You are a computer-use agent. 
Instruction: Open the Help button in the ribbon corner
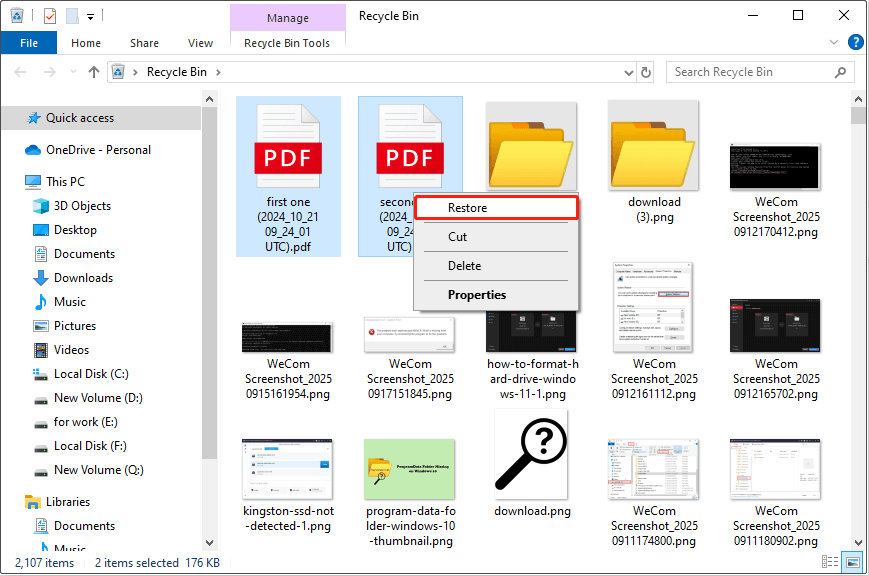[x=857, y=42]
